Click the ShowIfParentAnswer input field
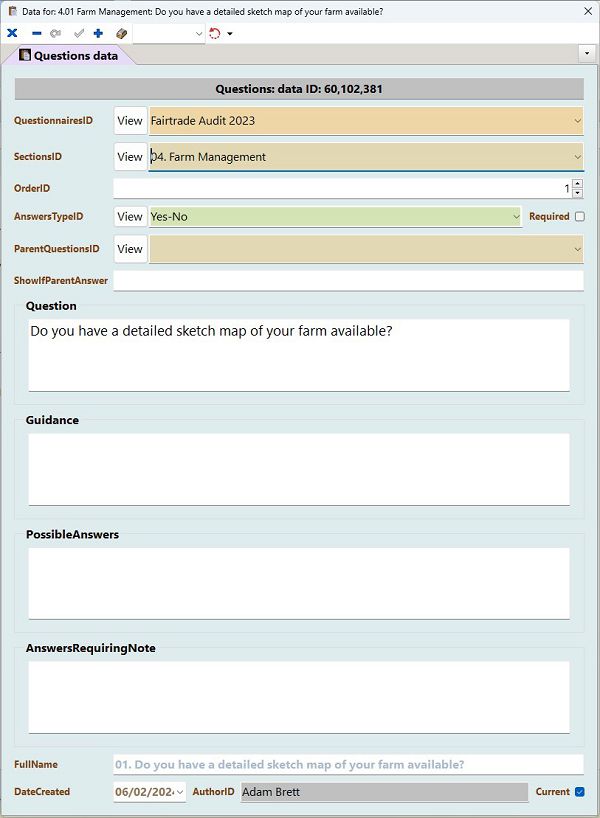 point(349,281)
